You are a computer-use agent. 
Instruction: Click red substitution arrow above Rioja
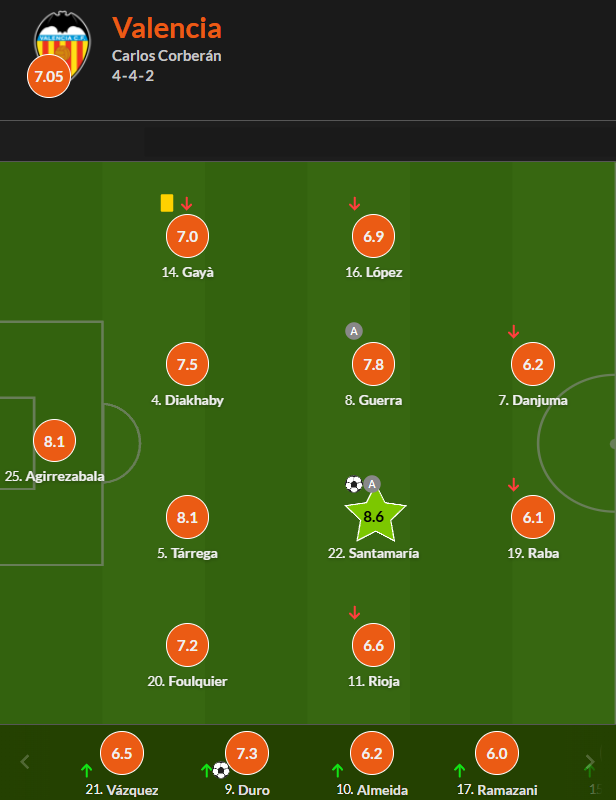click(354, 613)
